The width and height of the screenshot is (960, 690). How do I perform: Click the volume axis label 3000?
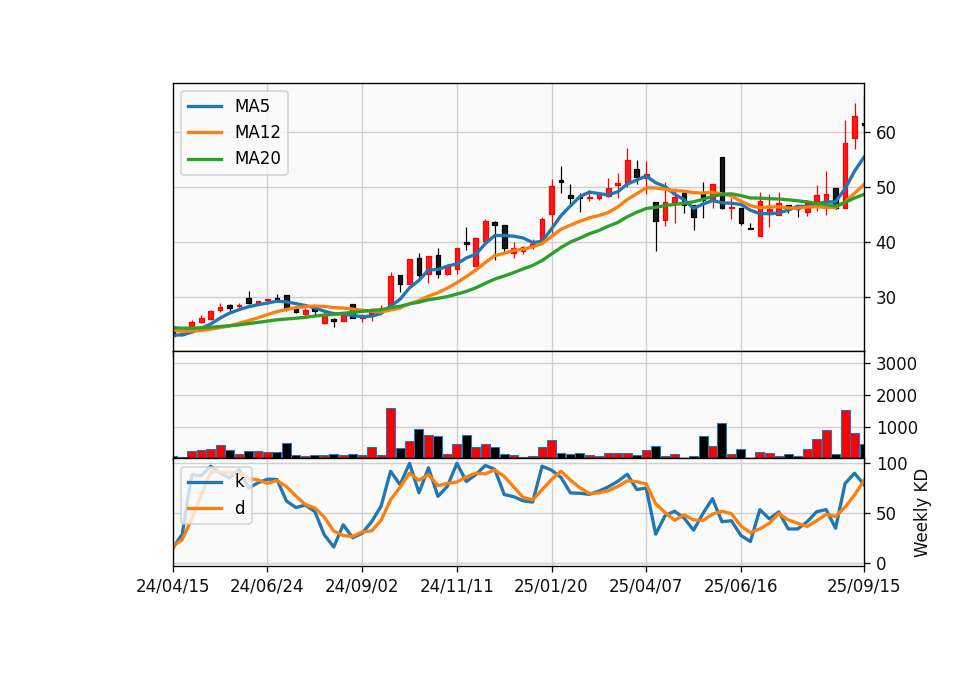coord(896,364)
